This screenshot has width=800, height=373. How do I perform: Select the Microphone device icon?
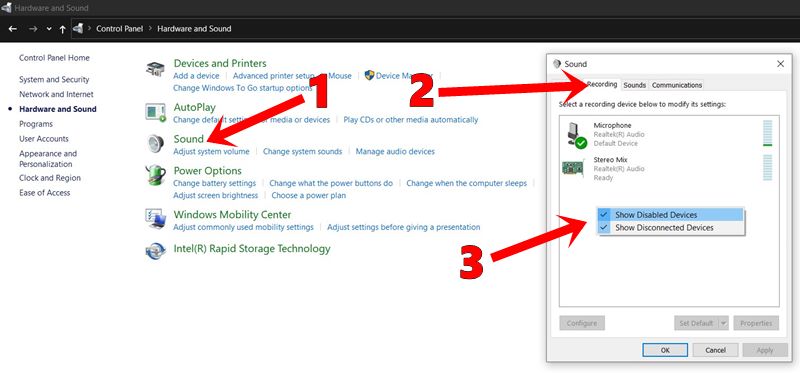pos(577,135)
